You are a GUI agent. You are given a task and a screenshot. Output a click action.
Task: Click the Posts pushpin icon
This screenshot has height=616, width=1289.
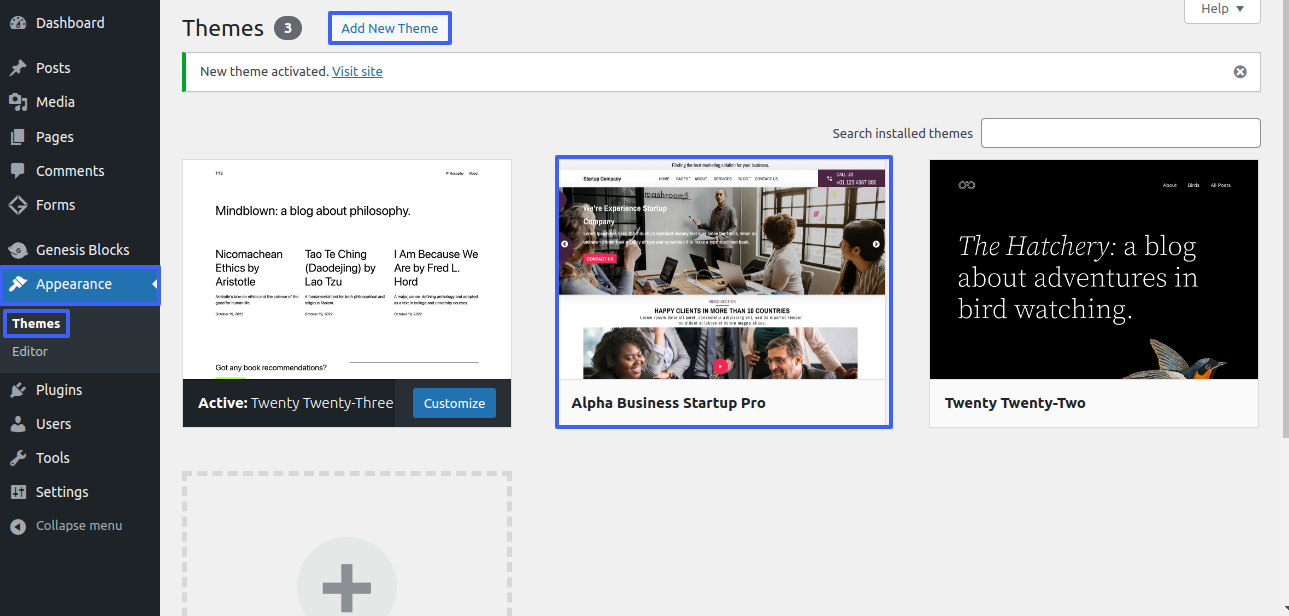[x=18, y=68]
